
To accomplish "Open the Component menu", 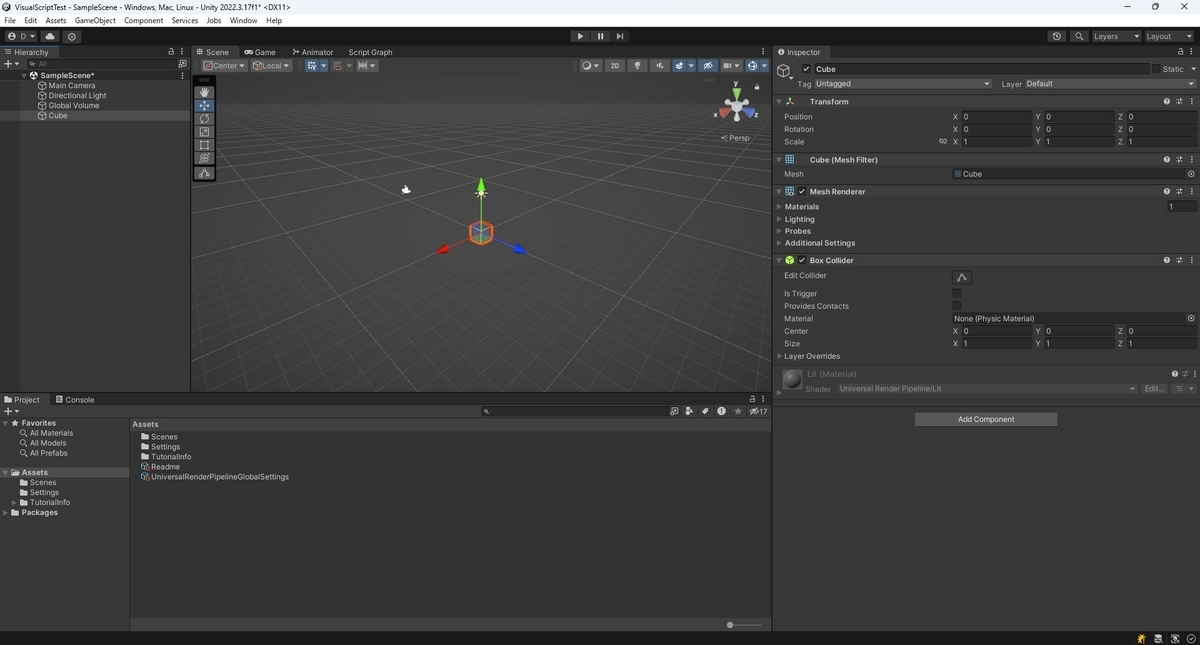I will click(x=143, y=20).
